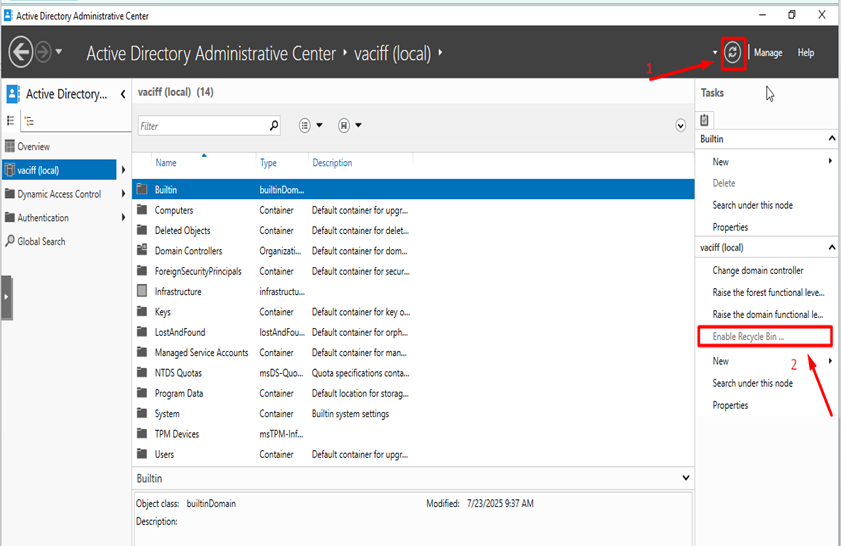Image resolution: width=841 pixels, height=546 pixels.
Task: Switch navigation pane to tree view
Action: click(x=29, y=120)
